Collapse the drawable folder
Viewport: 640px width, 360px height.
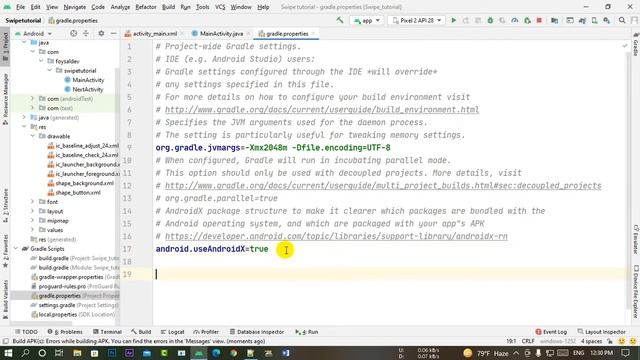pyautogui.click(x=32, y=136)
